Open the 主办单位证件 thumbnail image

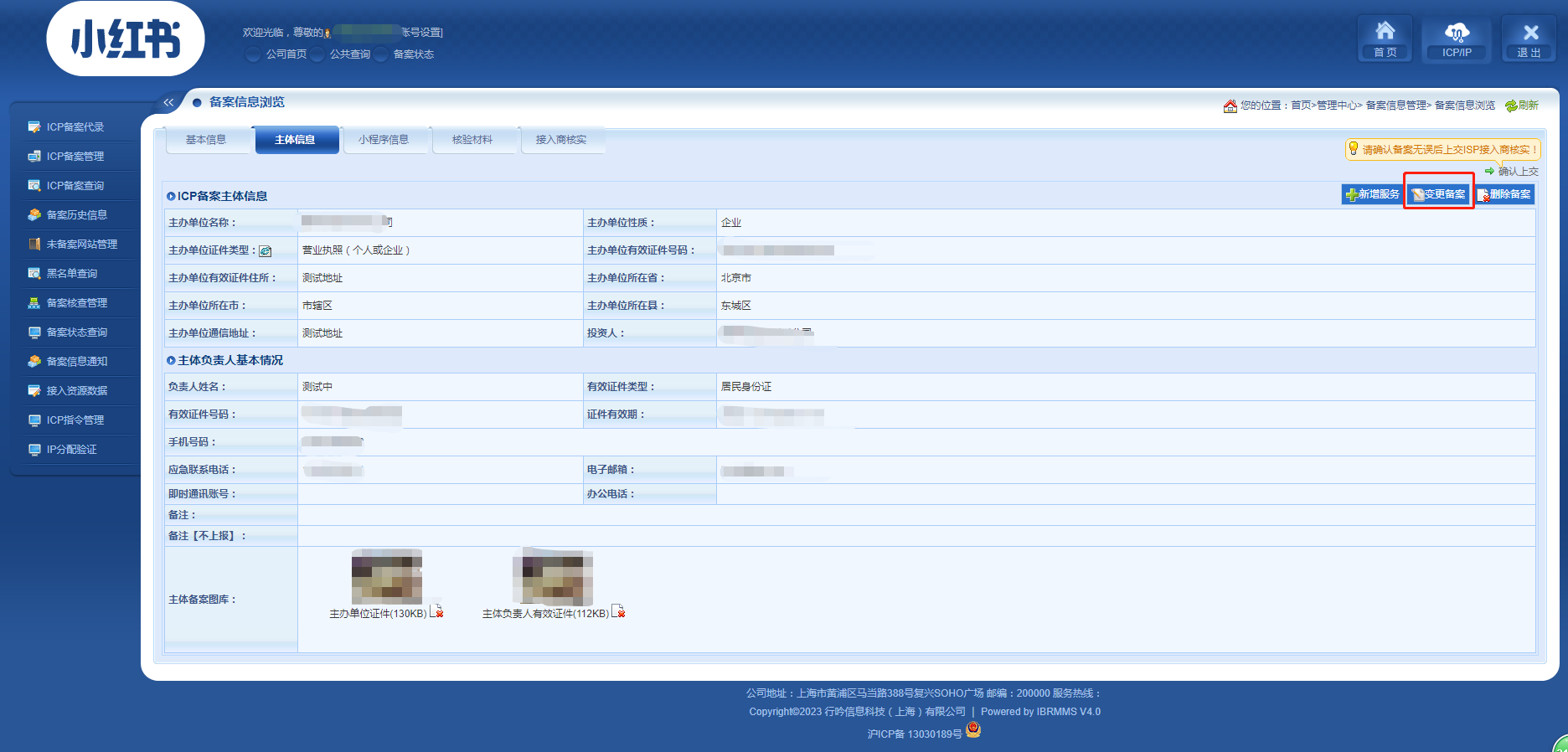(x=387, y=577)
